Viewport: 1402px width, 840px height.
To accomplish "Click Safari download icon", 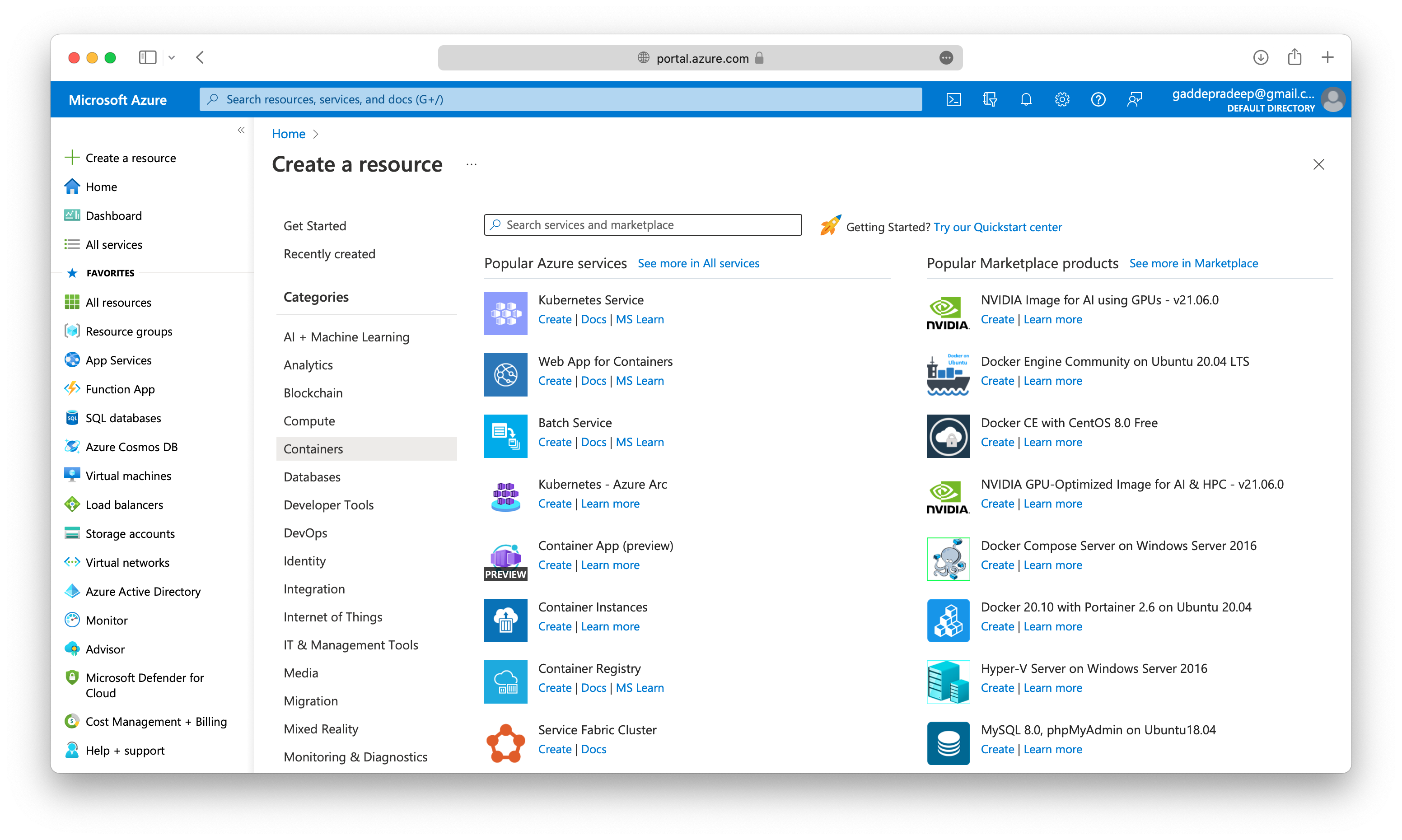I will point(1260,57).
